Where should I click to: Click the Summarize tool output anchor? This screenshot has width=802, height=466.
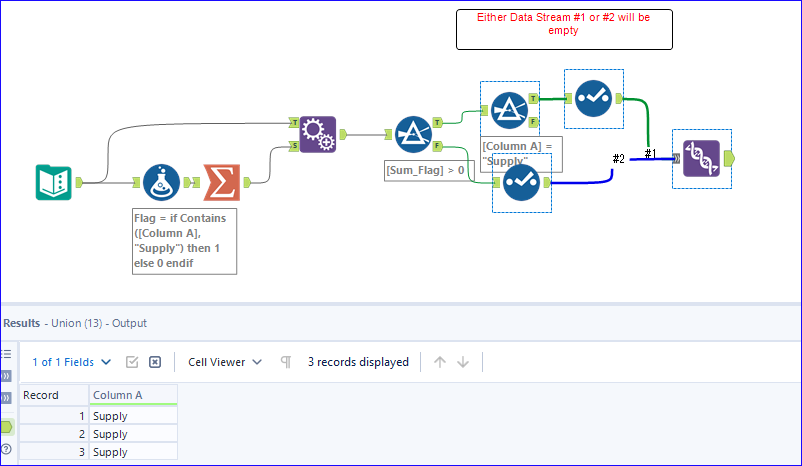(247, 183)
